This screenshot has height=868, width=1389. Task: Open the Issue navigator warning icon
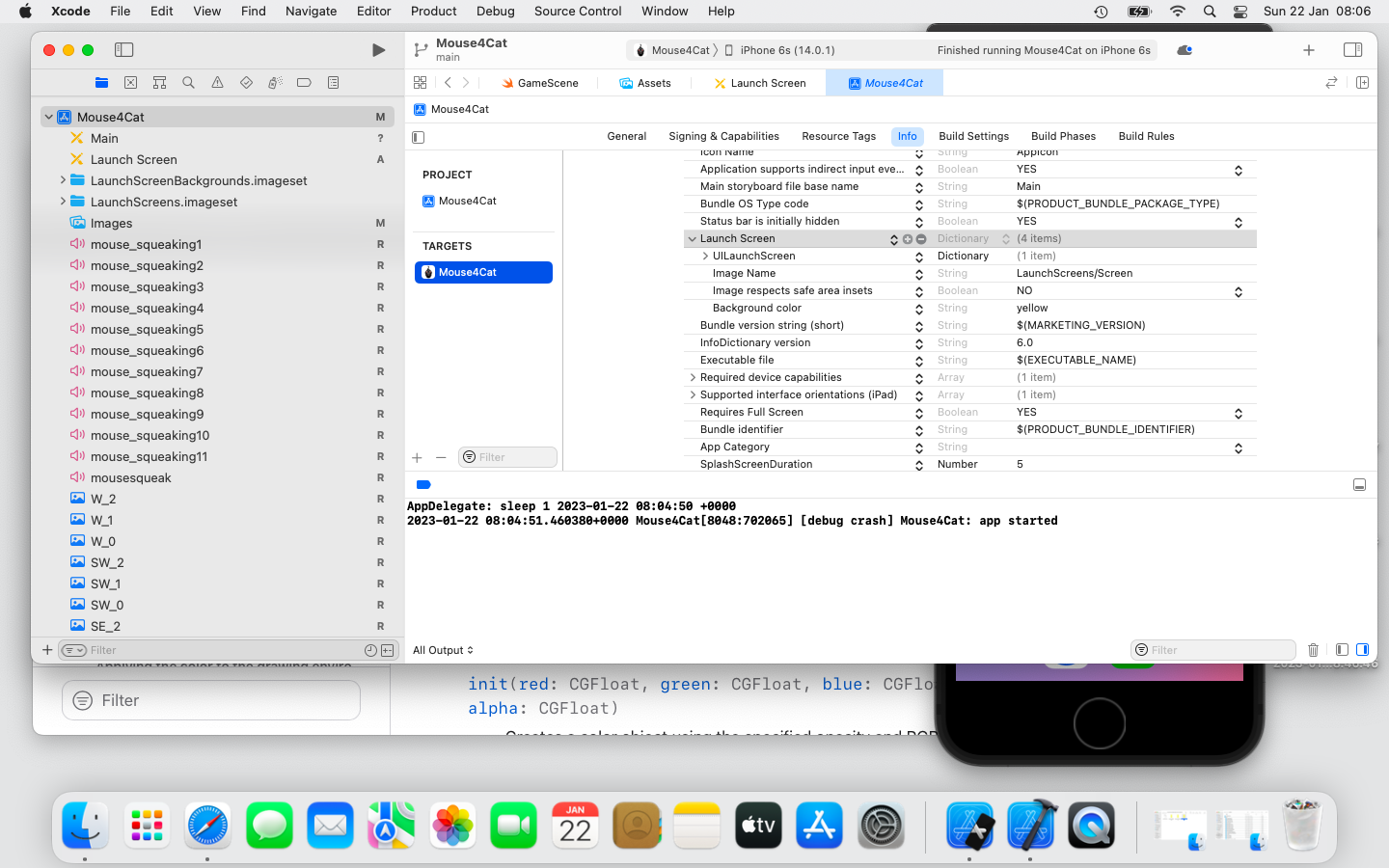pos(217,83)
